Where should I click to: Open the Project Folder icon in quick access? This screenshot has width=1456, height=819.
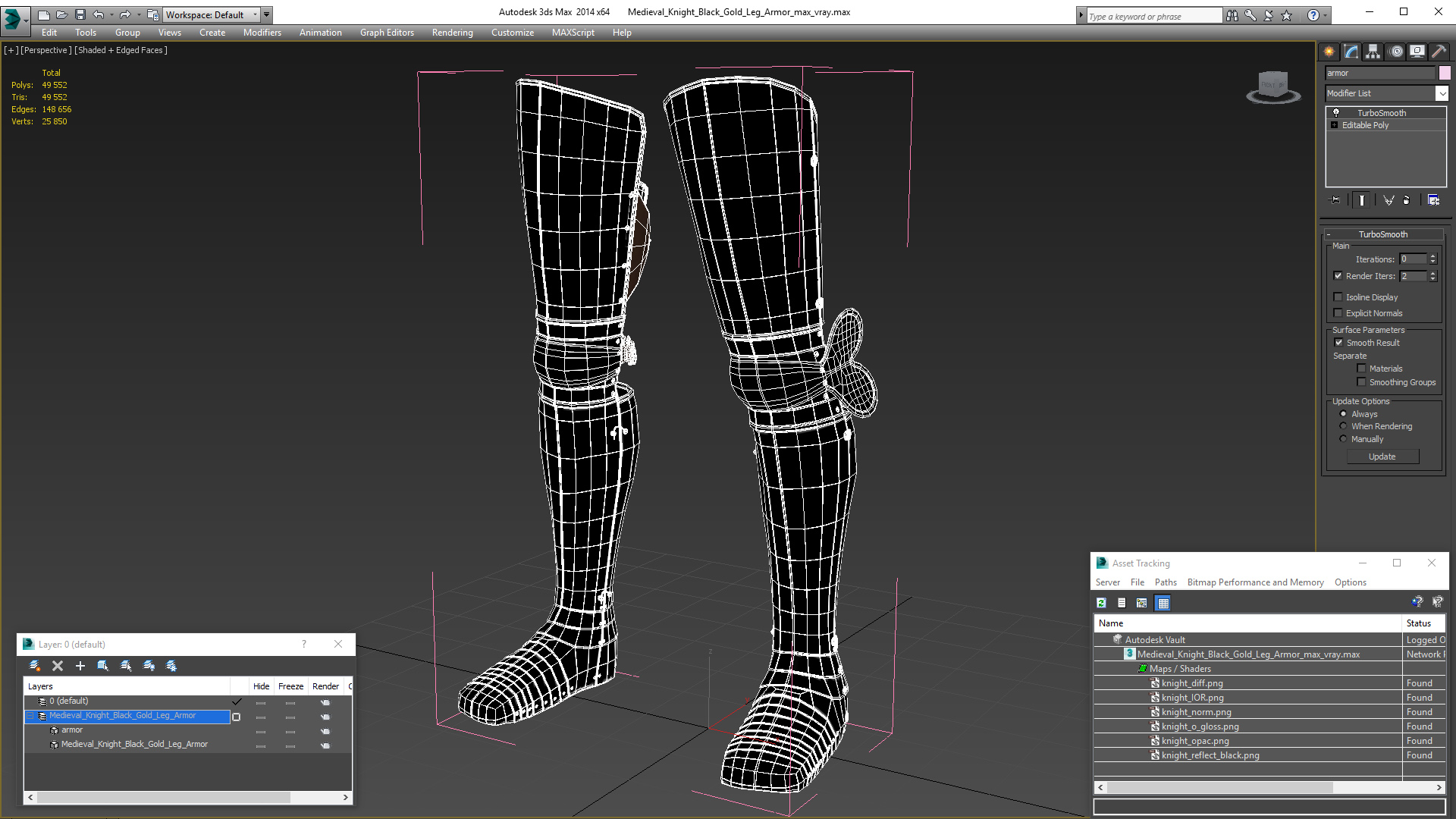point(152,14)
